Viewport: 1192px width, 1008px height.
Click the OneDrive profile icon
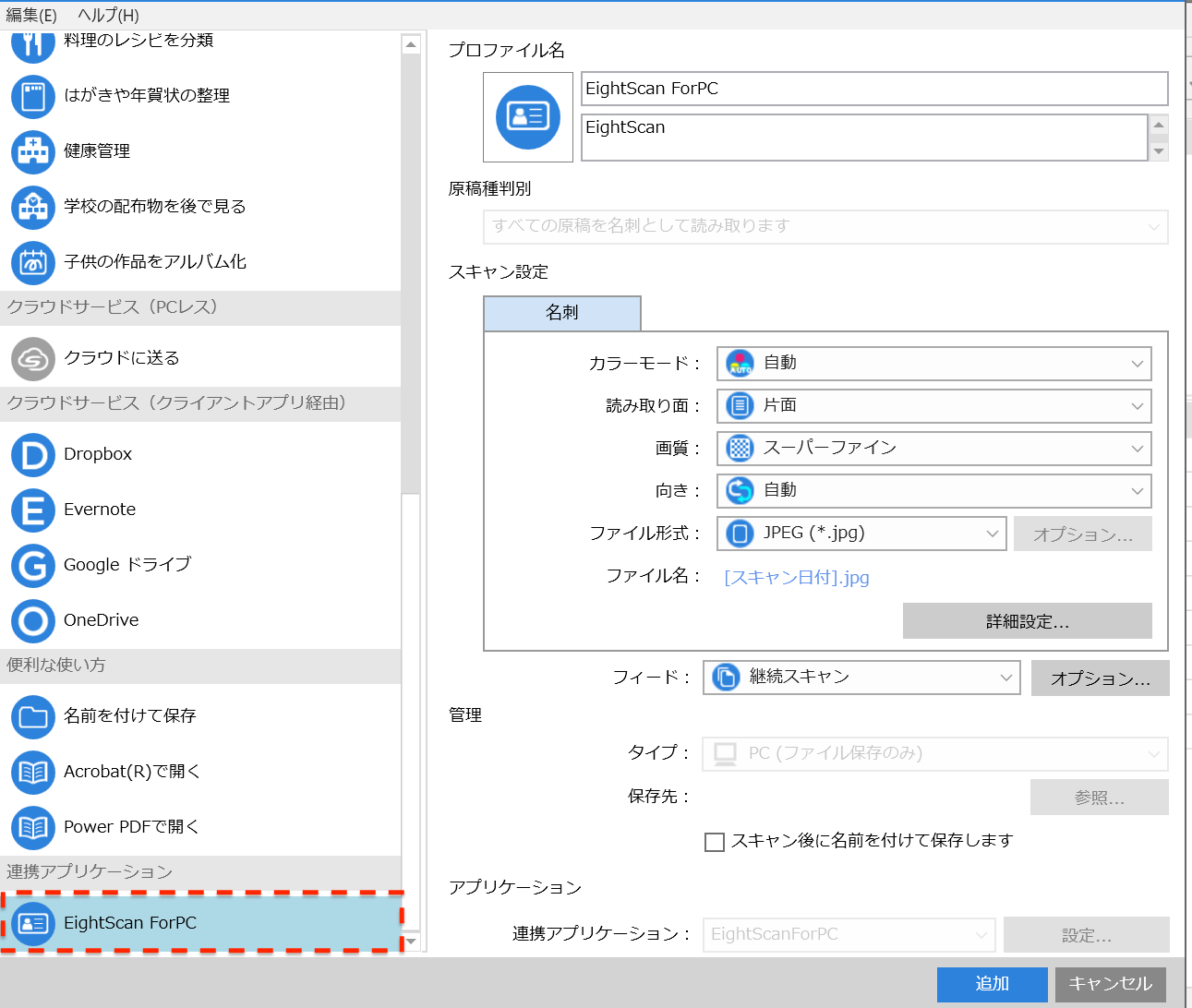click(x=33, y=621)
